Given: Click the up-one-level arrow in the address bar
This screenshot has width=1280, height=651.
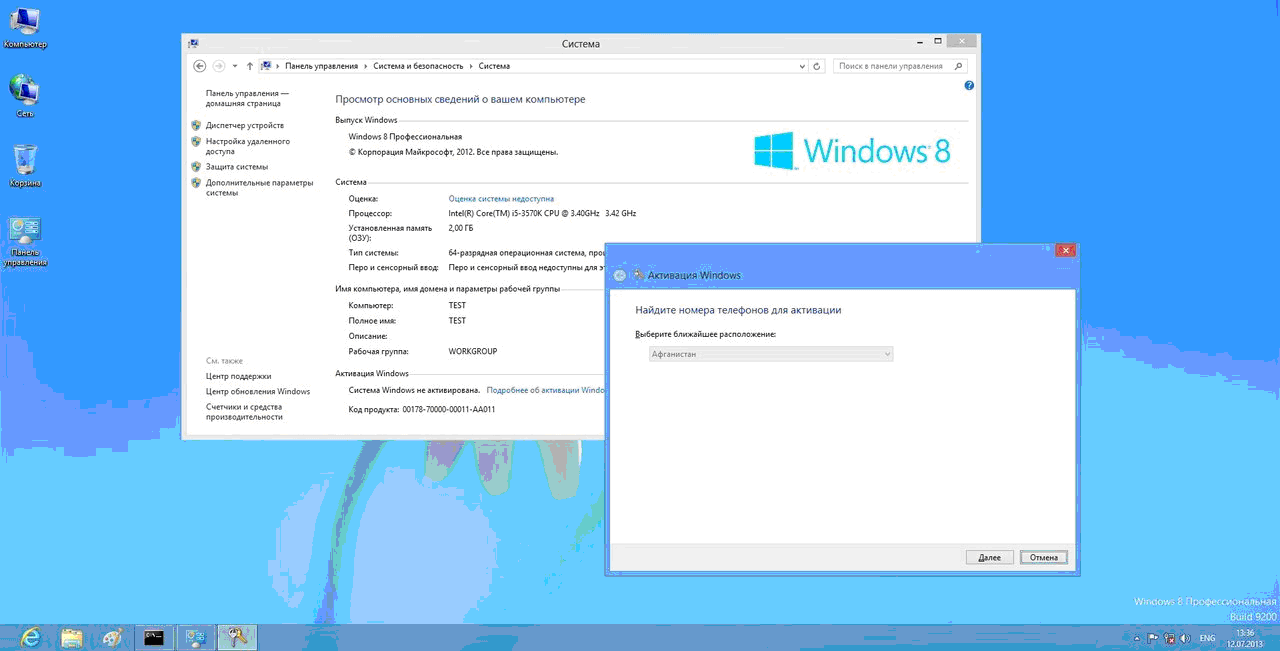Looking at the screenshot, I should point(249,66).
